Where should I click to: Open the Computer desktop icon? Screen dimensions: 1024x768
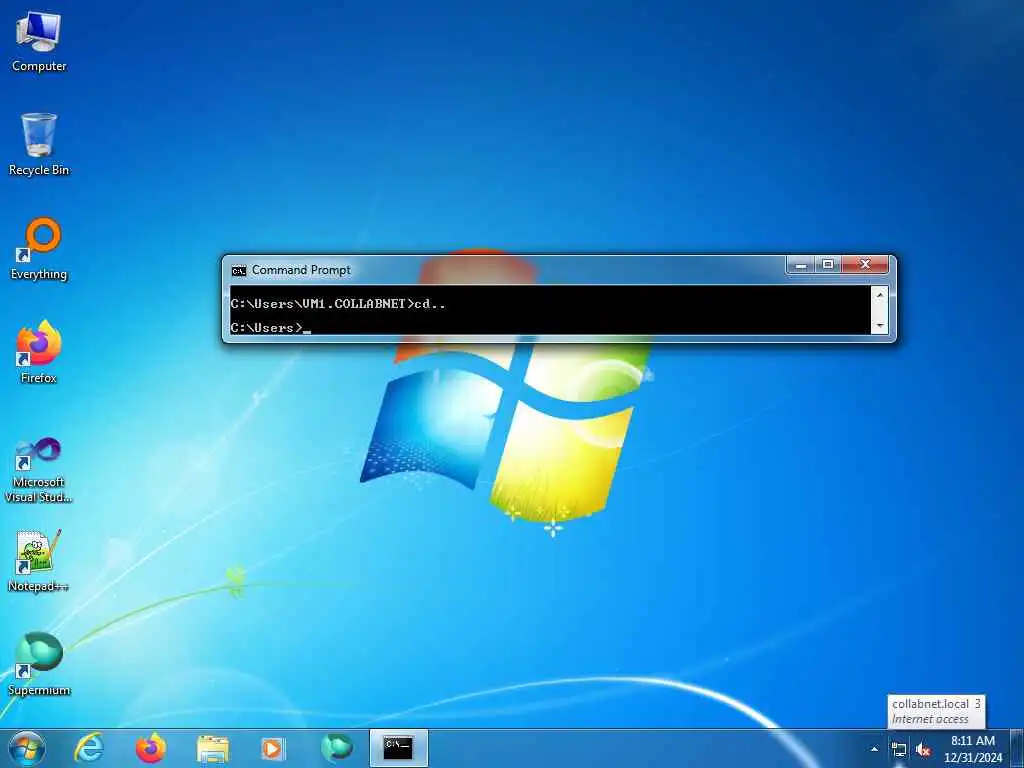pos(39,41)
